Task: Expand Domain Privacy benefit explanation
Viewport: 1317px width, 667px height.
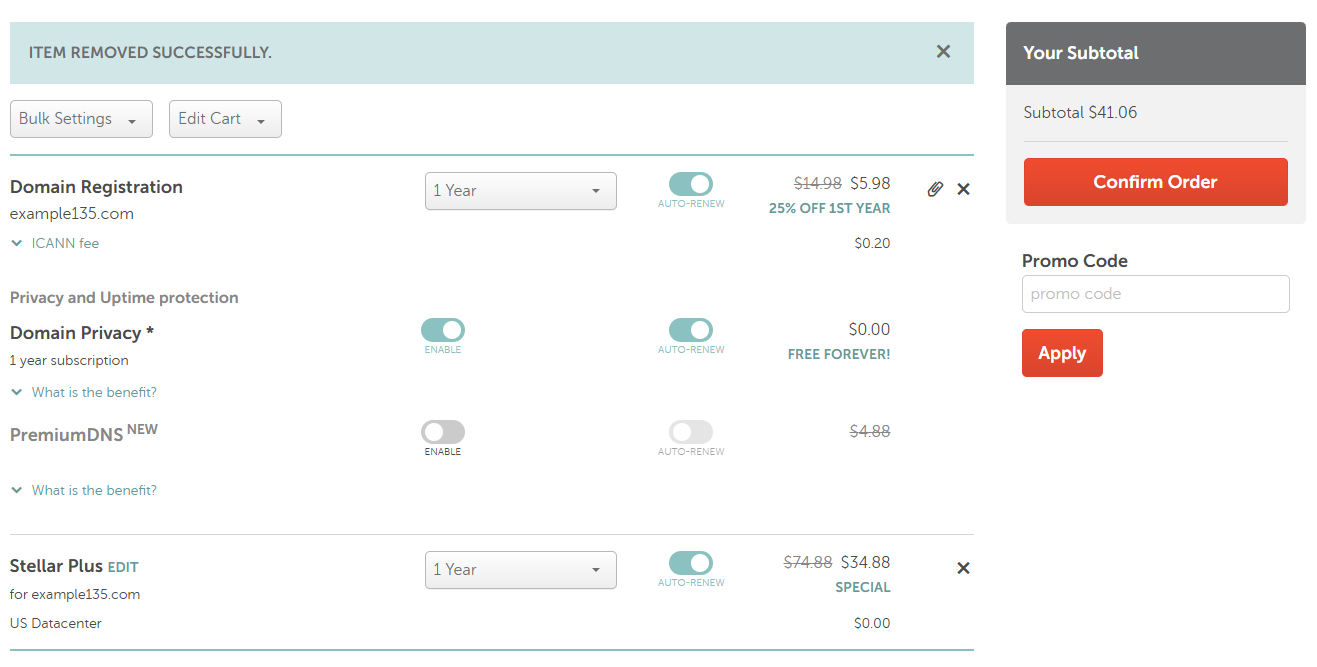Action: 84,392
